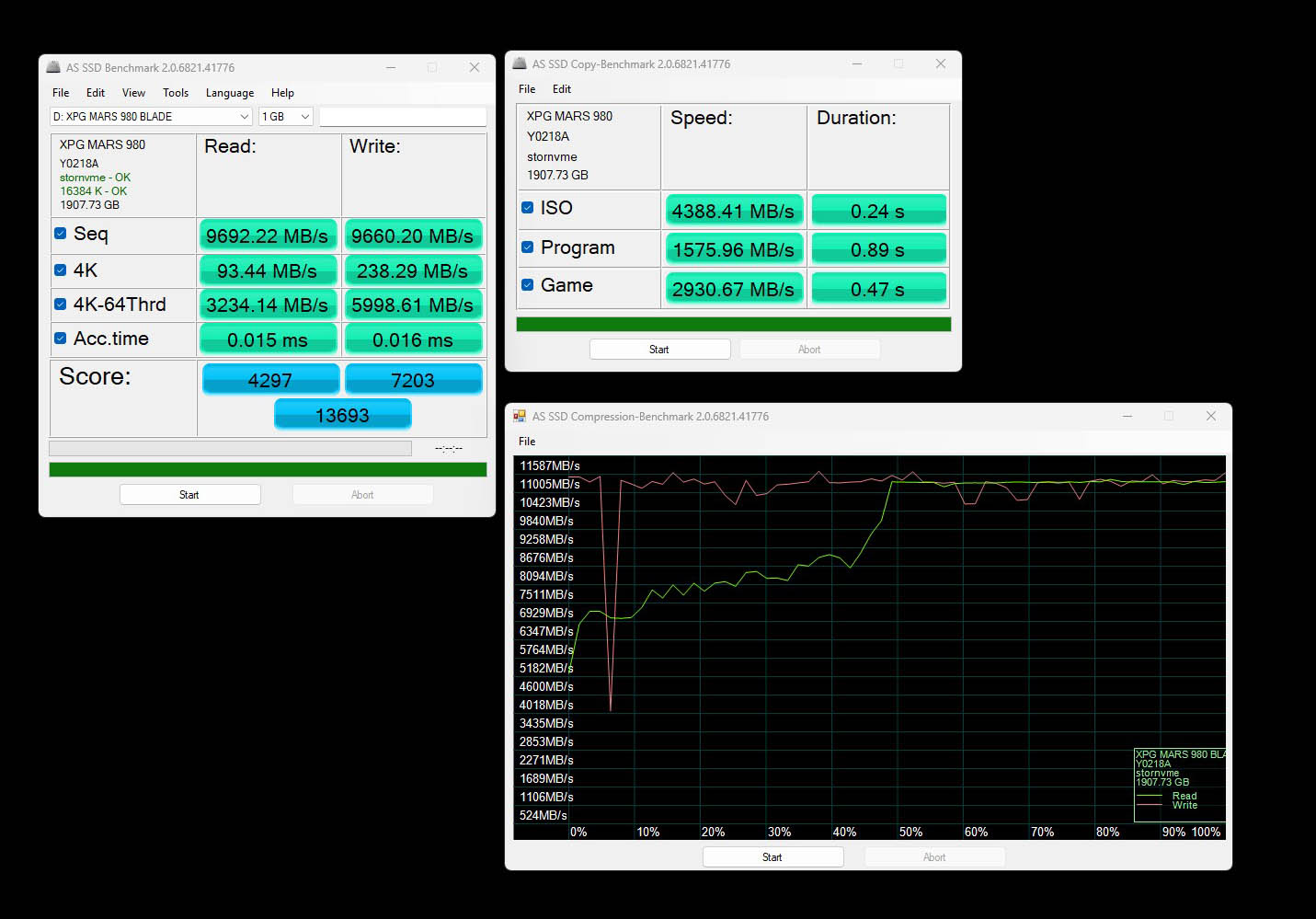Uncheck the 4K test checkbox

60,270
